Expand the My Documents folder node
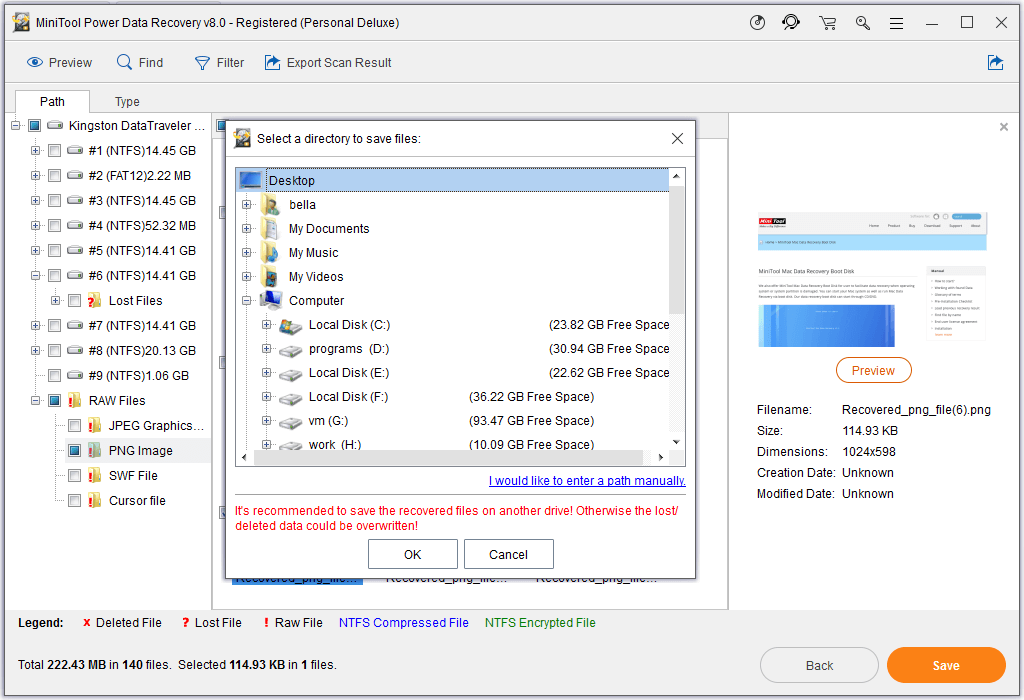Image resolution: width=1024 pixels, height=700 pixels. (246, 229)
